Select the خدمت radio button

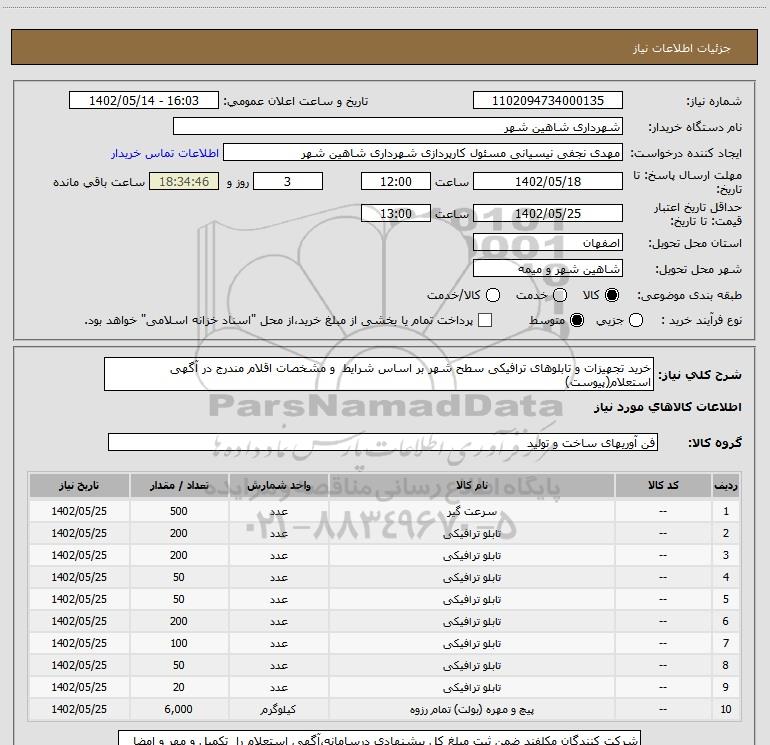coord(560,295)
